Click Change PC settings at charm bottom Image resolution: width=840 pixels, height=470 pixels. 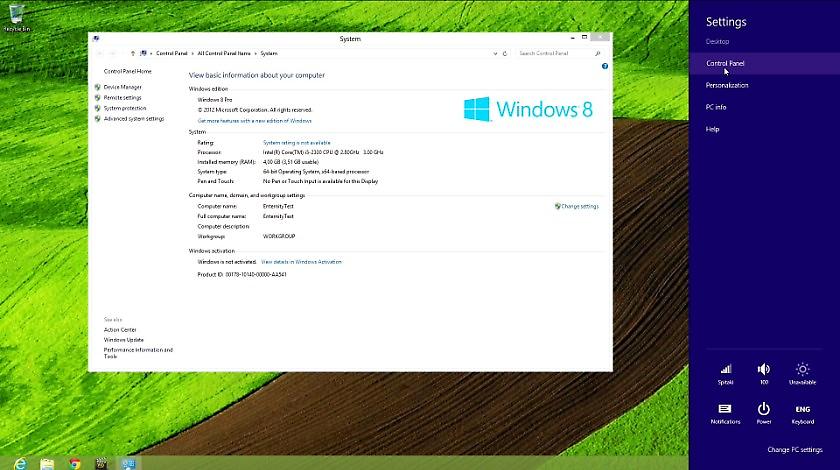click(795, 450)
